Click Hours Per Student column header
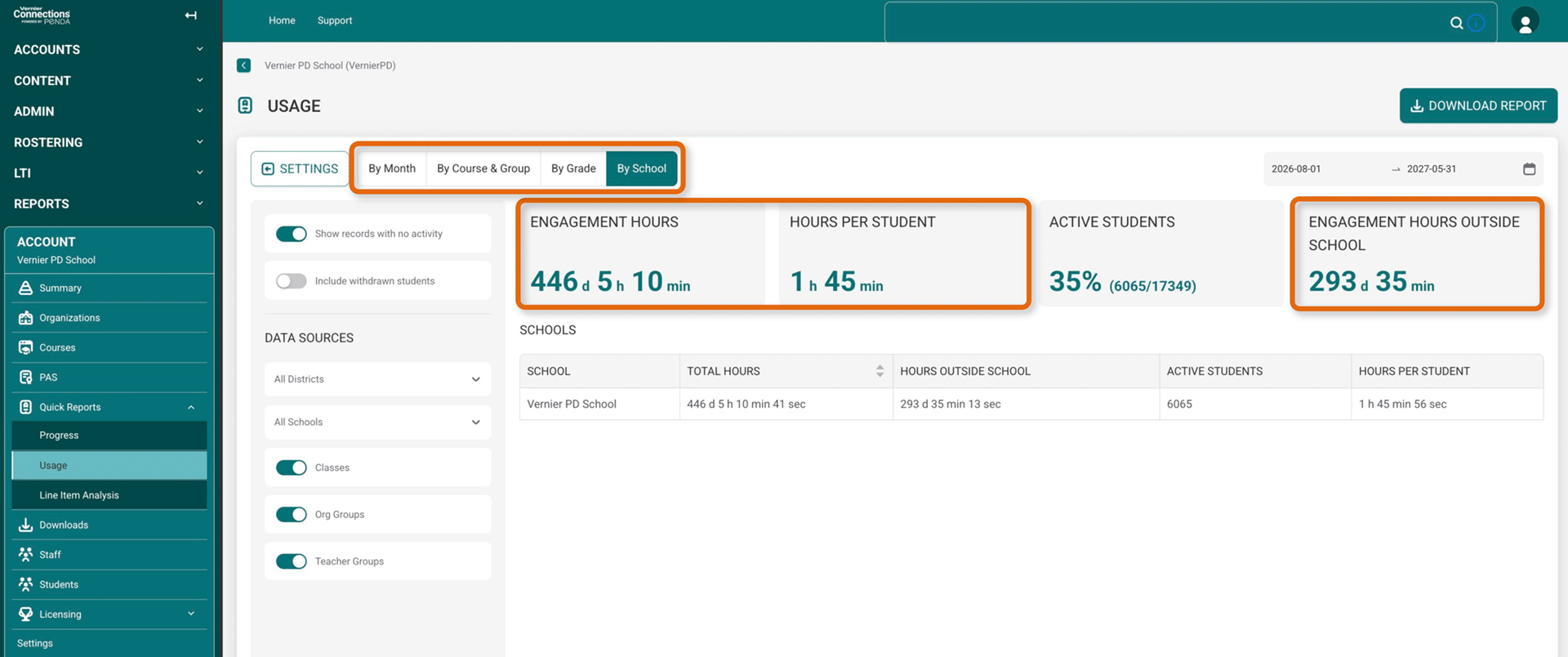Screen dimensions: 1568x657 pyautogui.click(x=1447, y=371)
